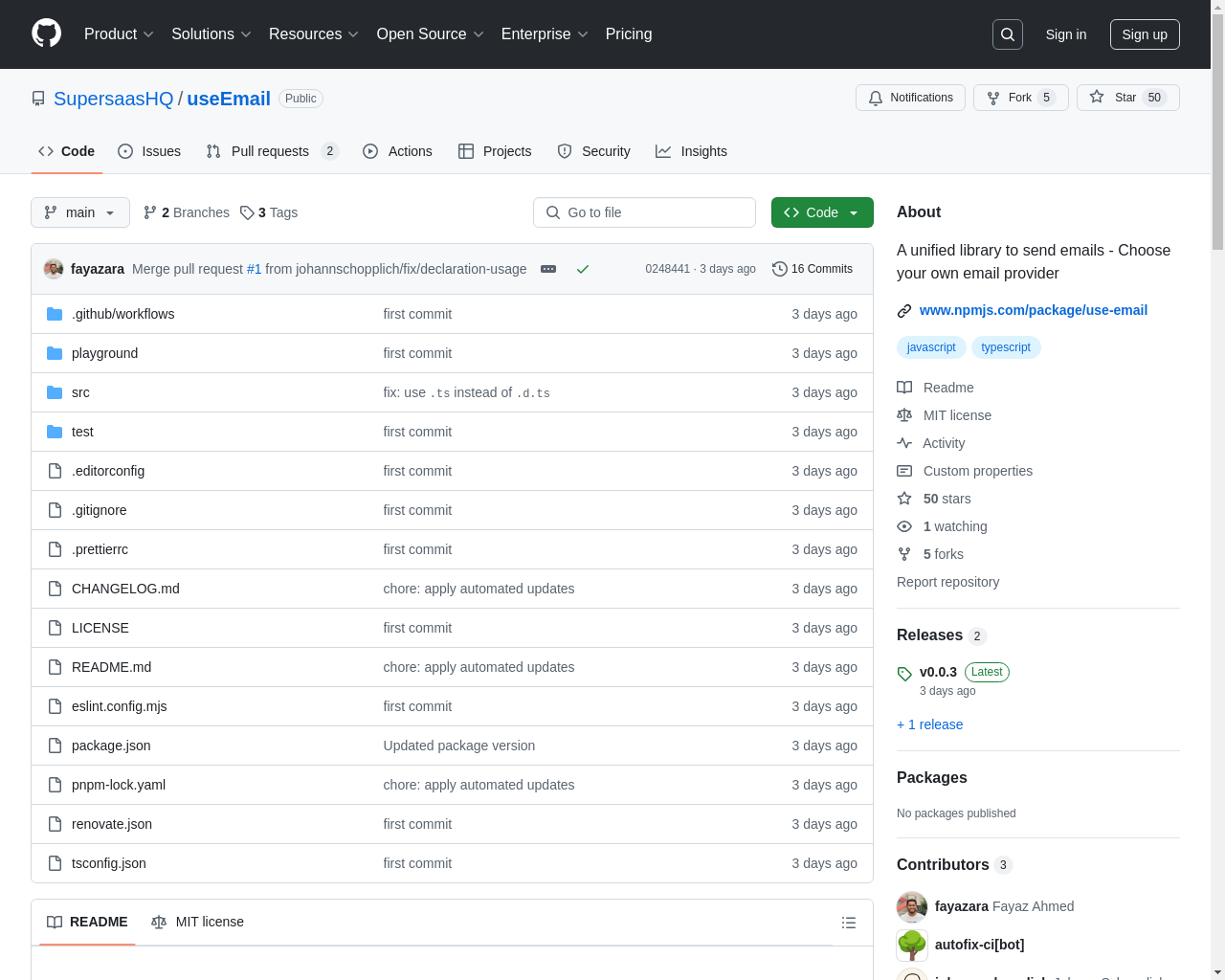The width and height of the screenshot is (1225, 980).
Task: Click Report repository link
Action: 947,582
